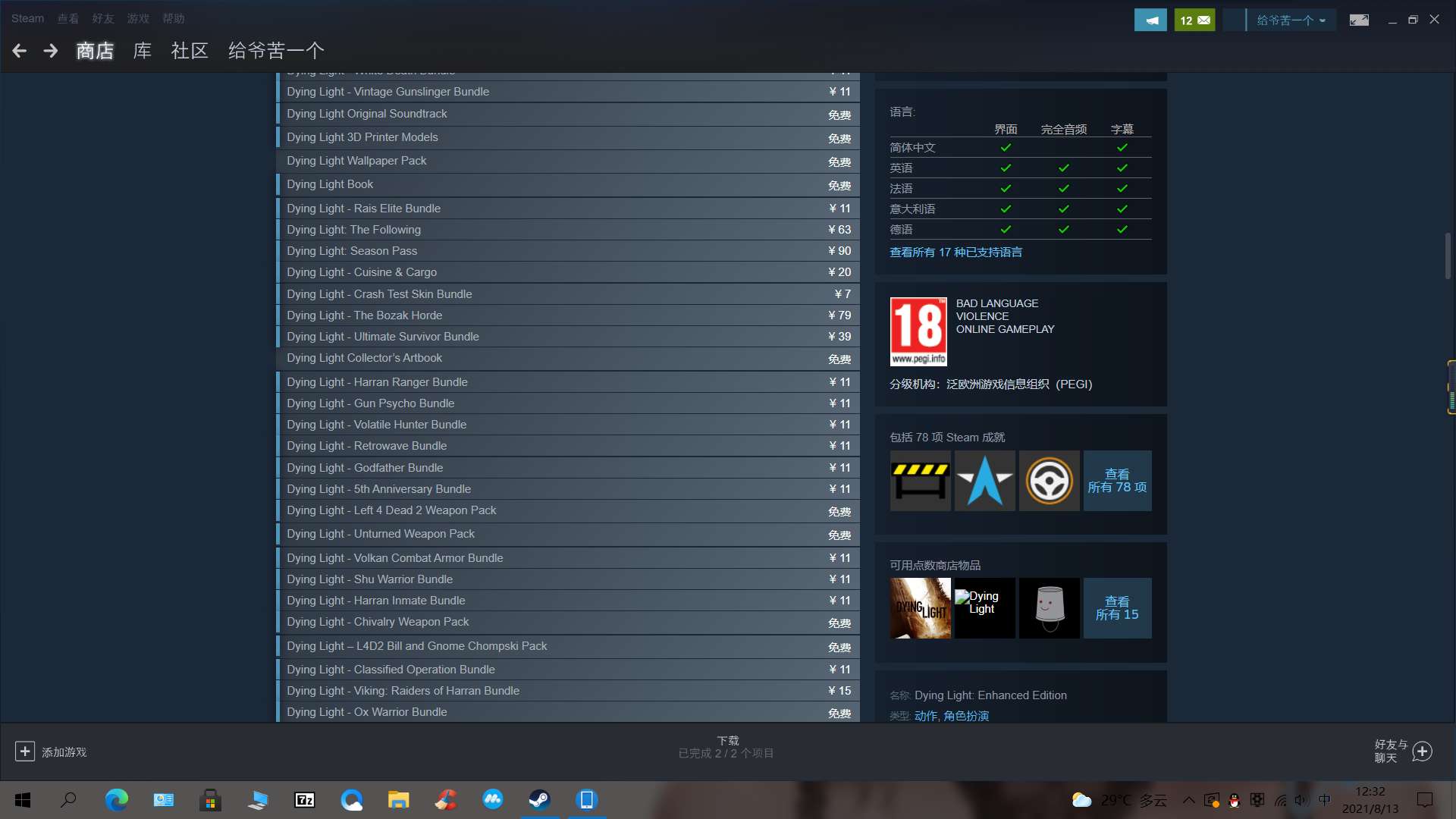Open Dying Light - The Bozak Horde
Image resolution: width=1456 pixels, height=819 pixels.
[568, 315]
